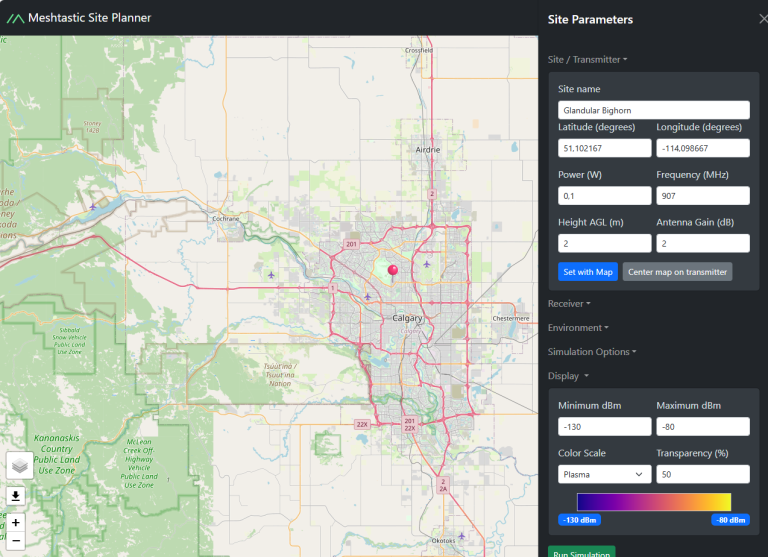Zoom out the map with minus button
The height and width of the screenshot is (557, 768).
[16, 541]
